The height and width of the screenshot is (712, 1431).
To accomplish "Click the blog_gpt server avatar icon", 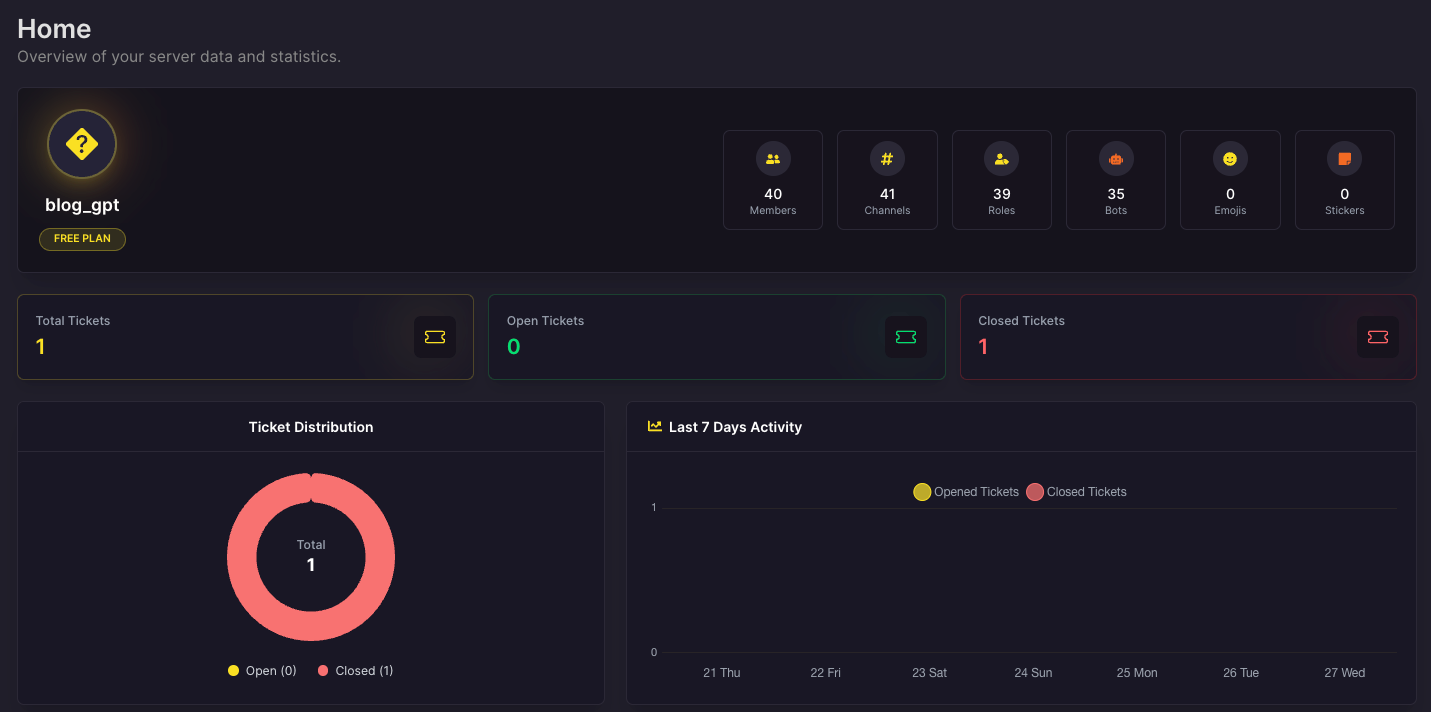I will pos(82,144).
